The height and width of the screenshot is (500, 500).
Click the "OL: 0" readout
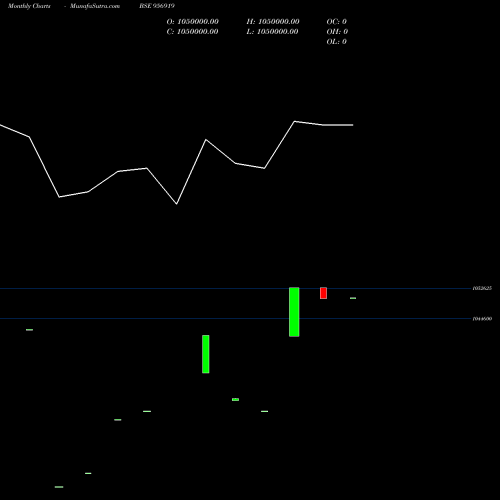click(x=337, y=42)
